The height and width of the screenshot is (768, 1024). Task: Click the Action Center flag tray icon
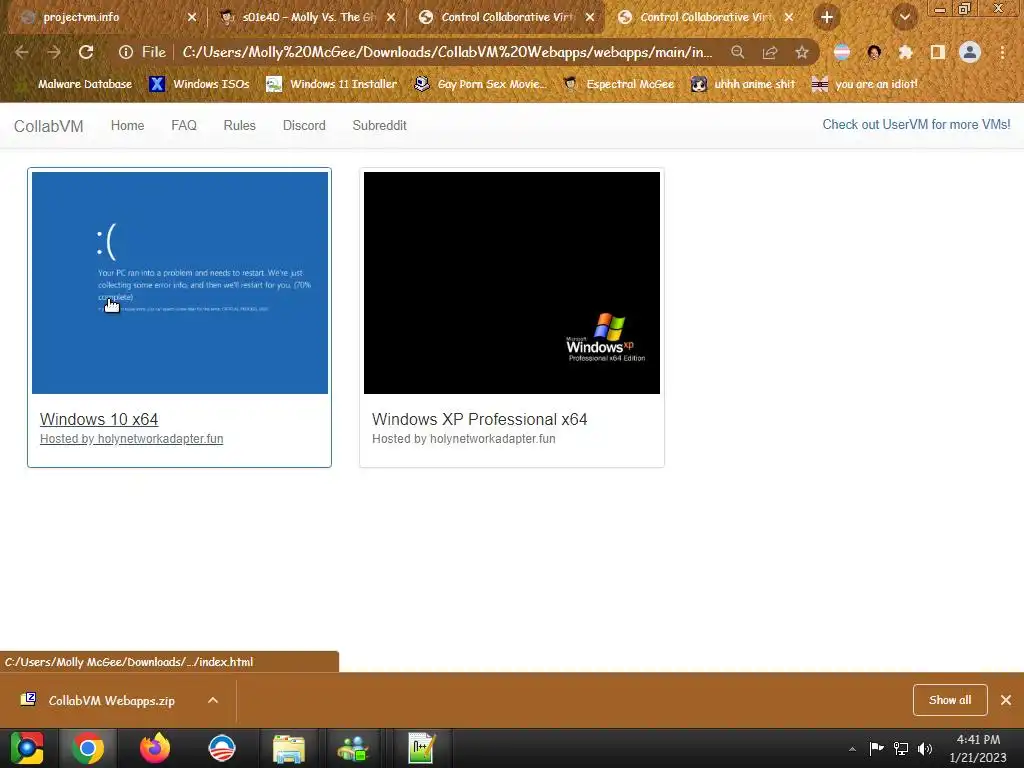(x=876, y=748)
